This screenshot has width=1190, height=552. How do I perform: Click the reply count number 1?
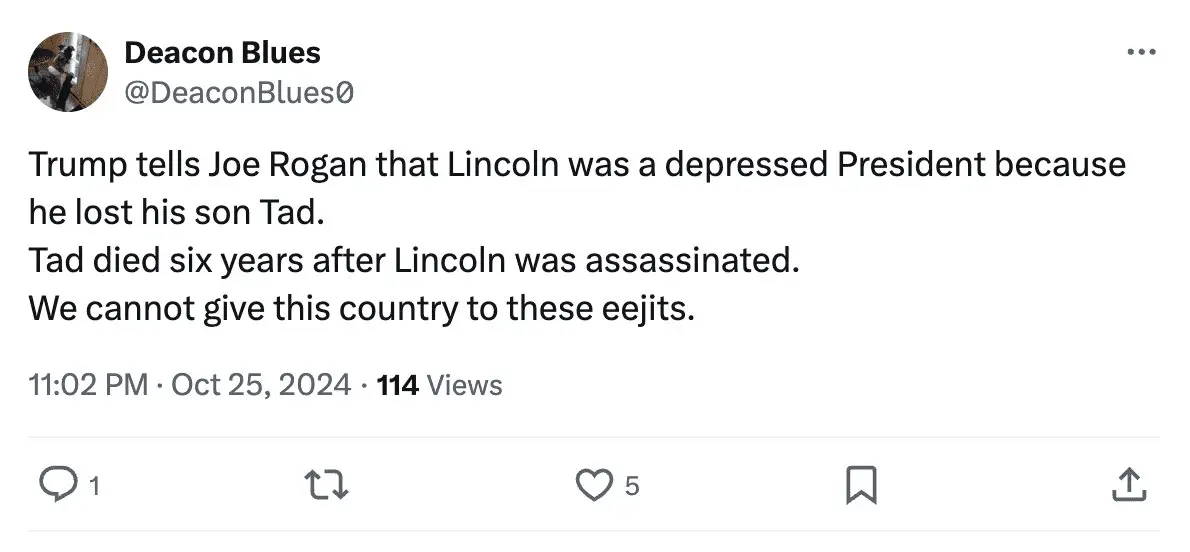click(x=94, y=487)
